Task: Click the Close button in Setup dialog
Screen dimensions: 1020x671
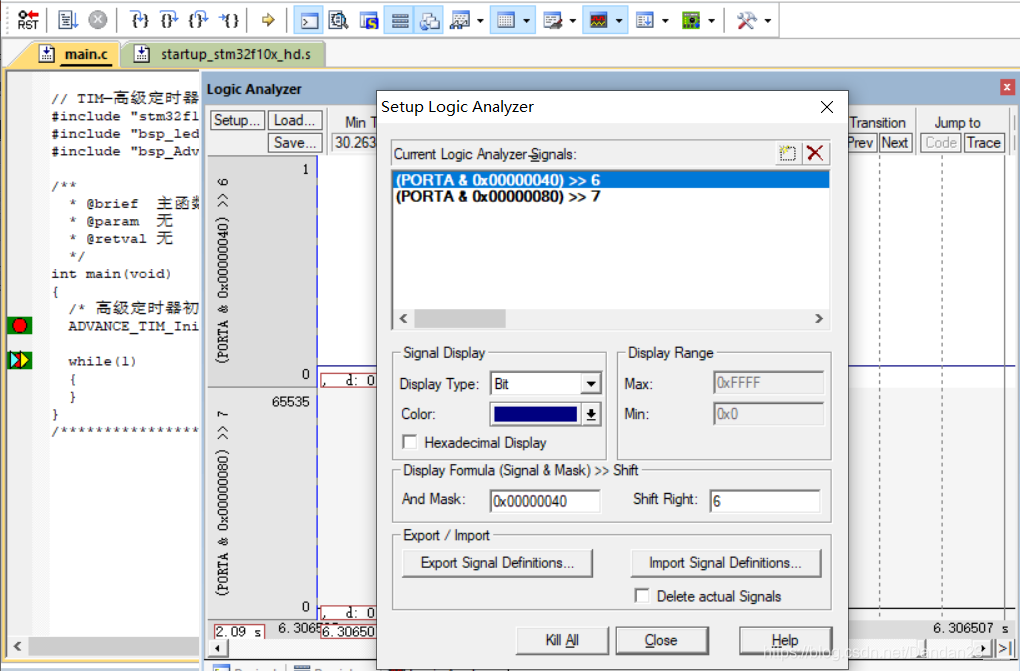Action: (661, 640)
